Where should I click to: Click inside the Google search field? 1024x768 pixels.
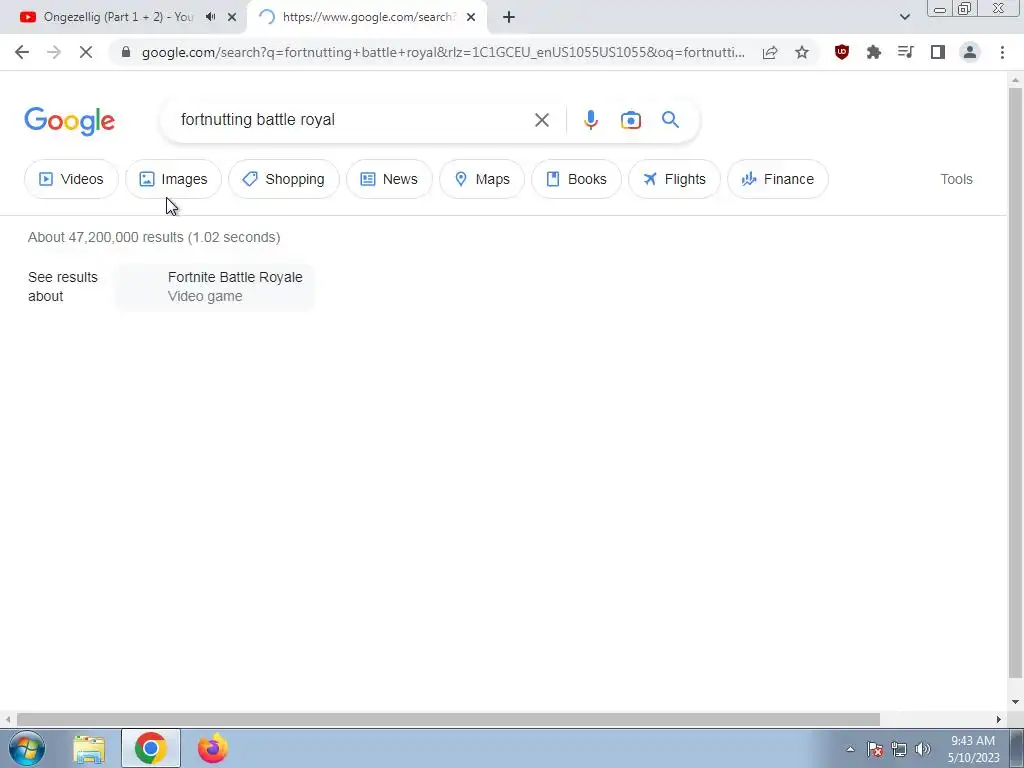pos(353,120)
